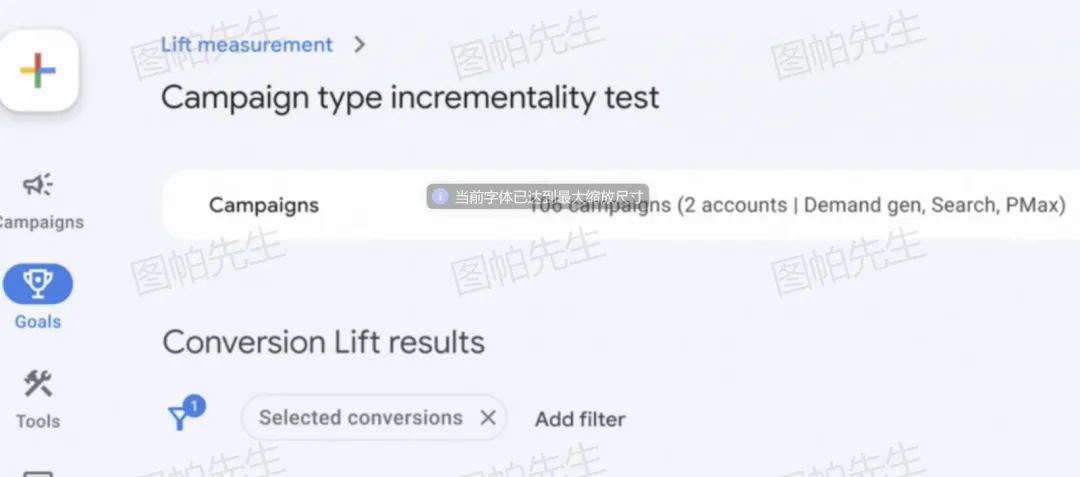
Task: Go back to Lift measurement
Action: 246,45
